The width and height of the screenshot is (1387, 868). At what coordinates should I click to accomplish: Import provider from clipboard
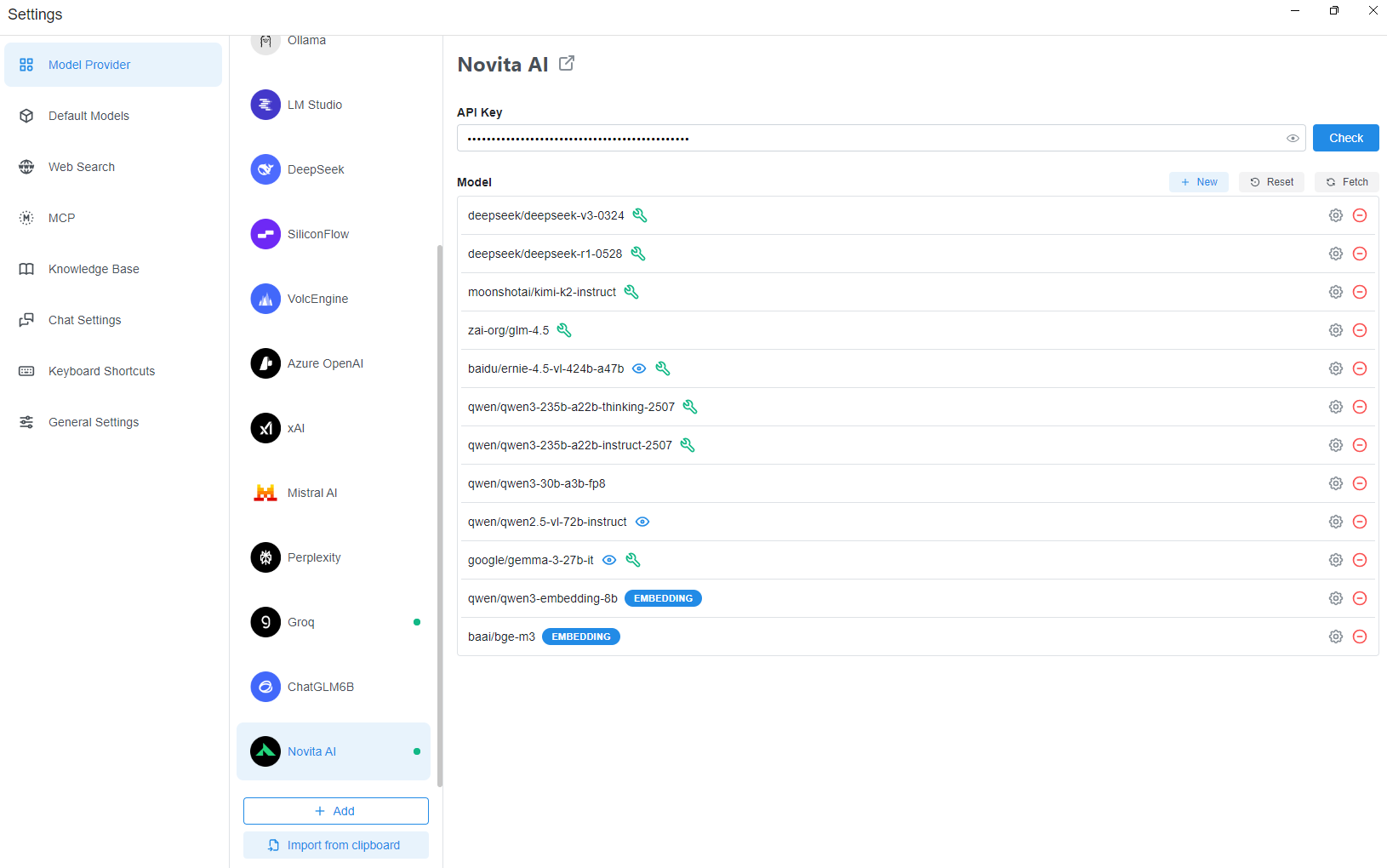click(x=336, y=845)
